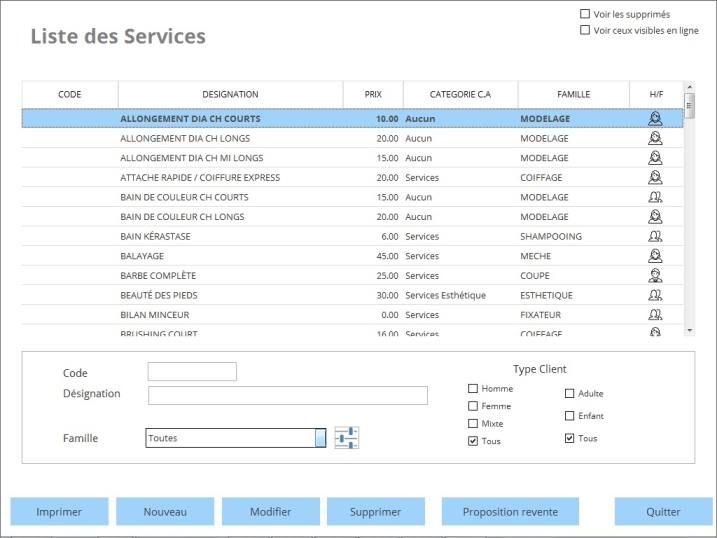Click the list scrollbar down arrow
Image resolution: width=717 pixels, height=538 pixels.
point(688,329)
